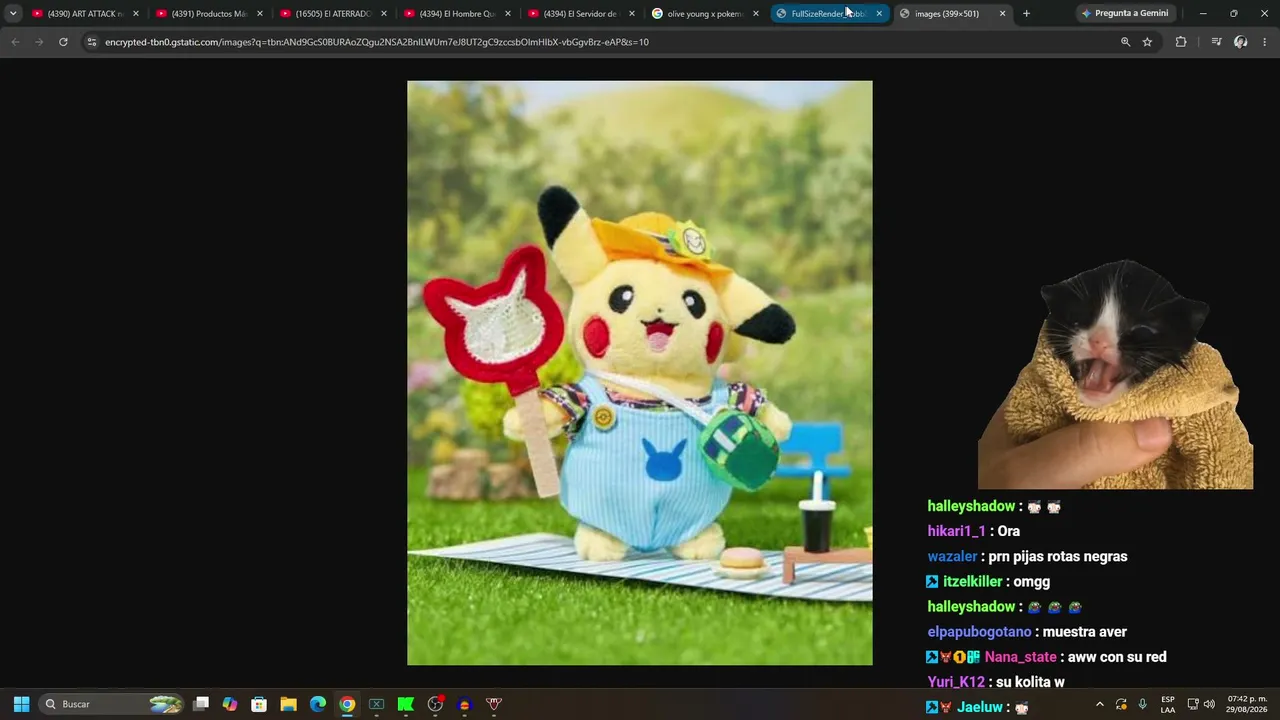Show hidden system tray icons
The width and height of the screenshot is (1280, 720).
pos(1100,704)
